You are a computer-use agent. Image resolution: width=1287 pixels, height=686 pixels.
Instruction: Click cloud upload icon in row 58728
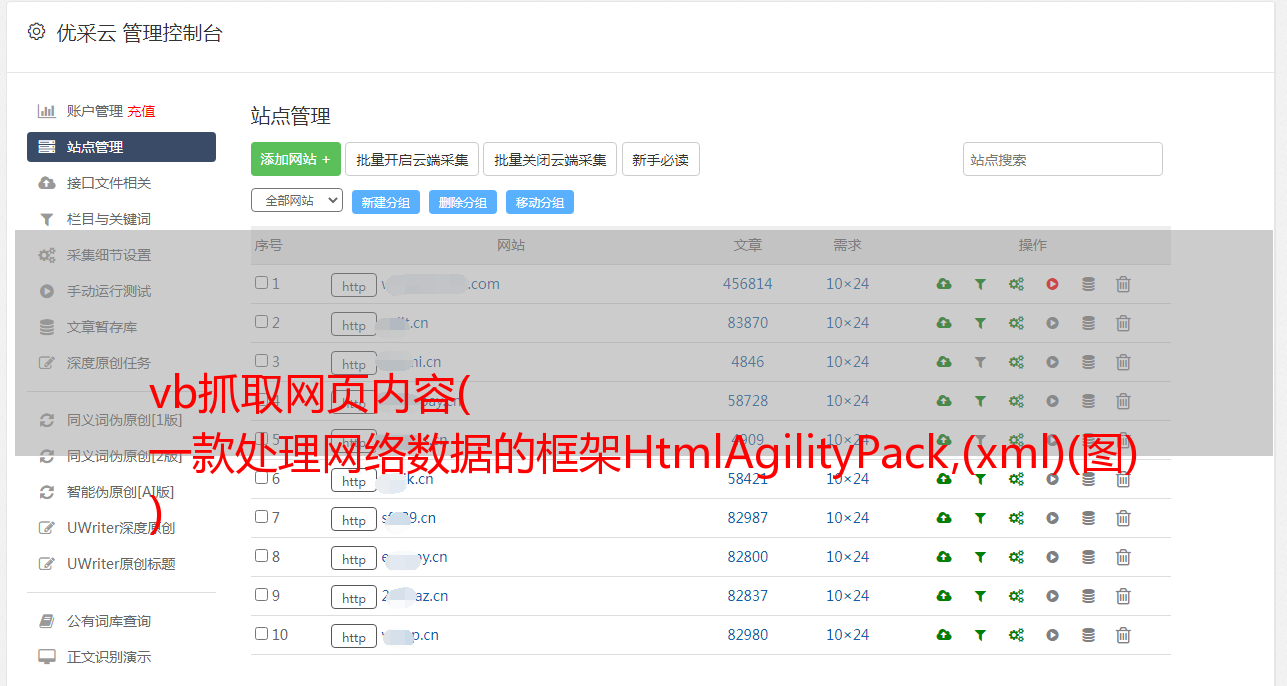coord(944,401)
